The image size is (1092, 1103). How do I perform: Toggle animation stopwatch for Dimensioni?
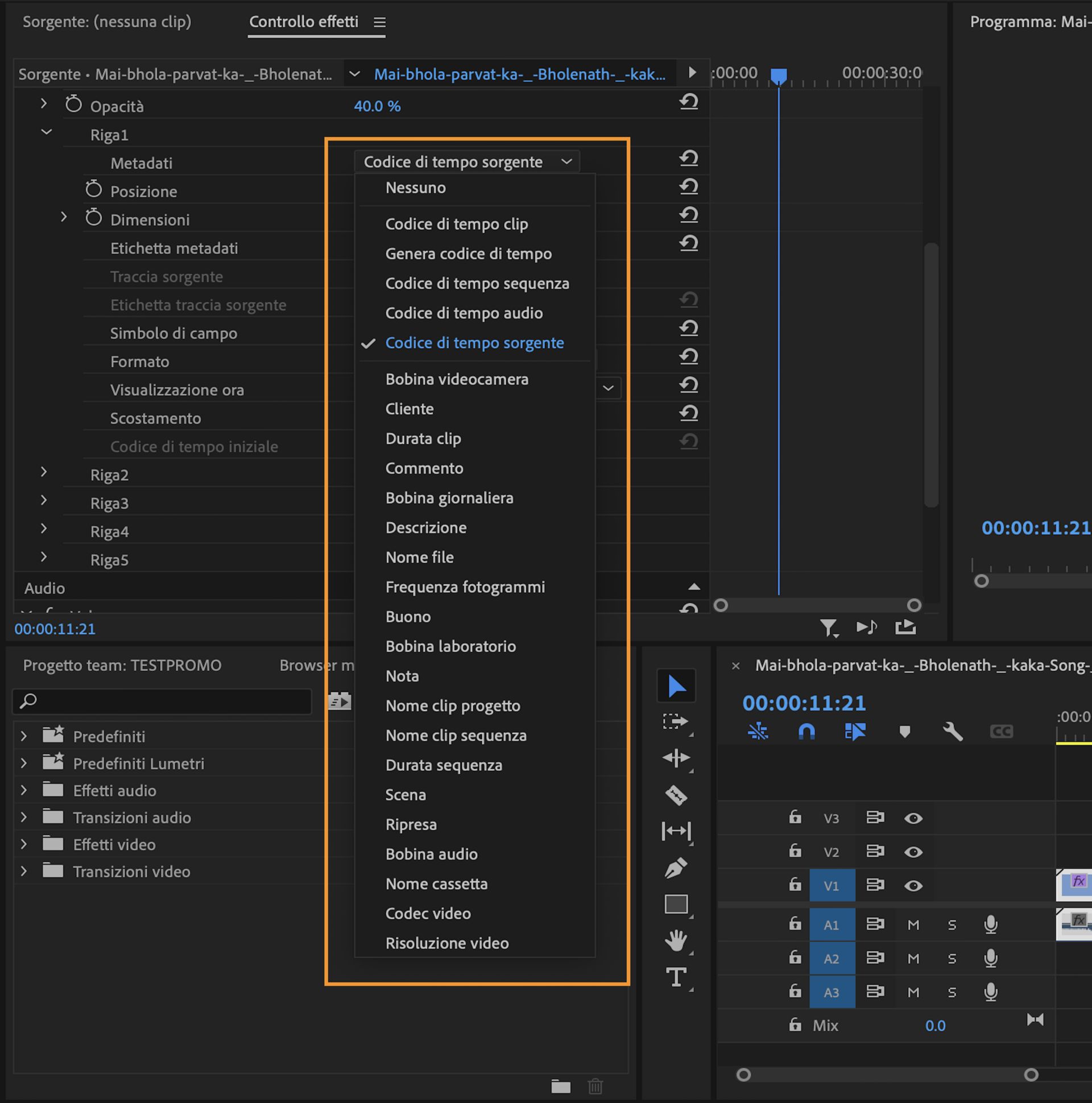94,217
